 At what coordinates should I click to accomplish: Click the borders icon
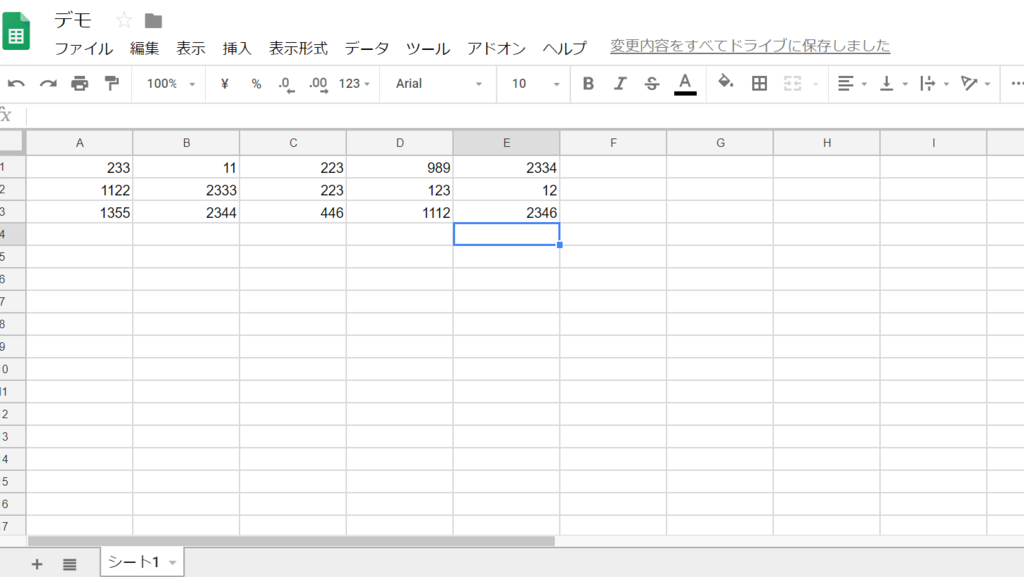pos(758,84)
